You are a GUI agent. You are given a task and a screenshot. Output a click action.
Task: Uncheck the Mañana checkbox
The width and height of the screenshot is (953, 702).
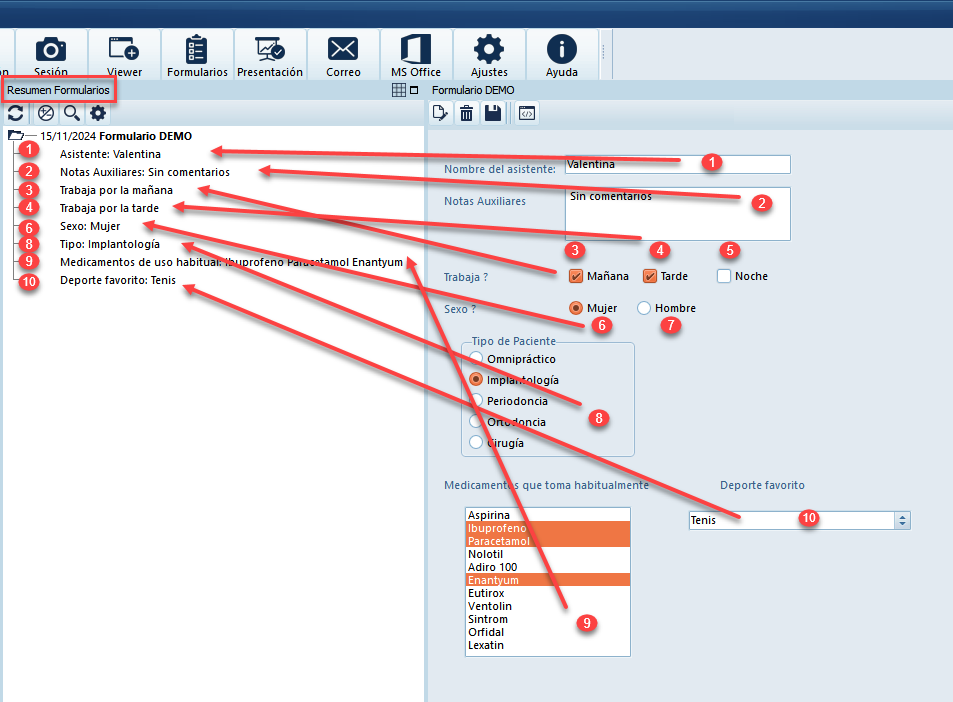(x=575, y=276)
